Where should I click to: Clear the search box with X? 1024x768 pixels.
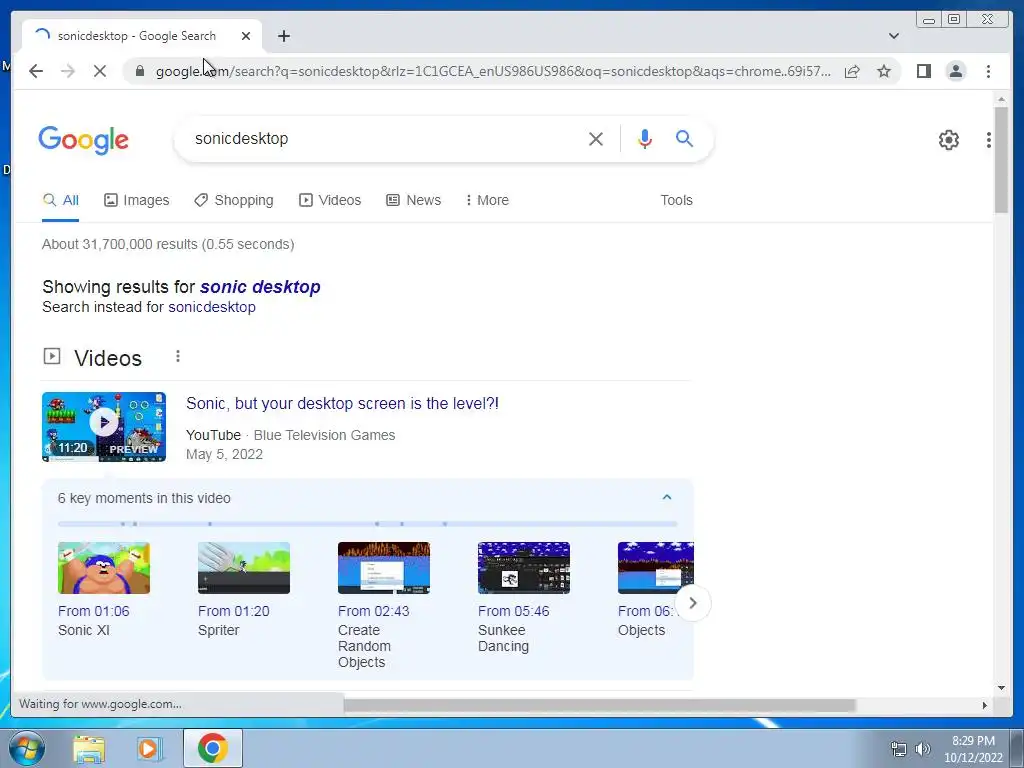pyautogui.click(x=596, y=139)
